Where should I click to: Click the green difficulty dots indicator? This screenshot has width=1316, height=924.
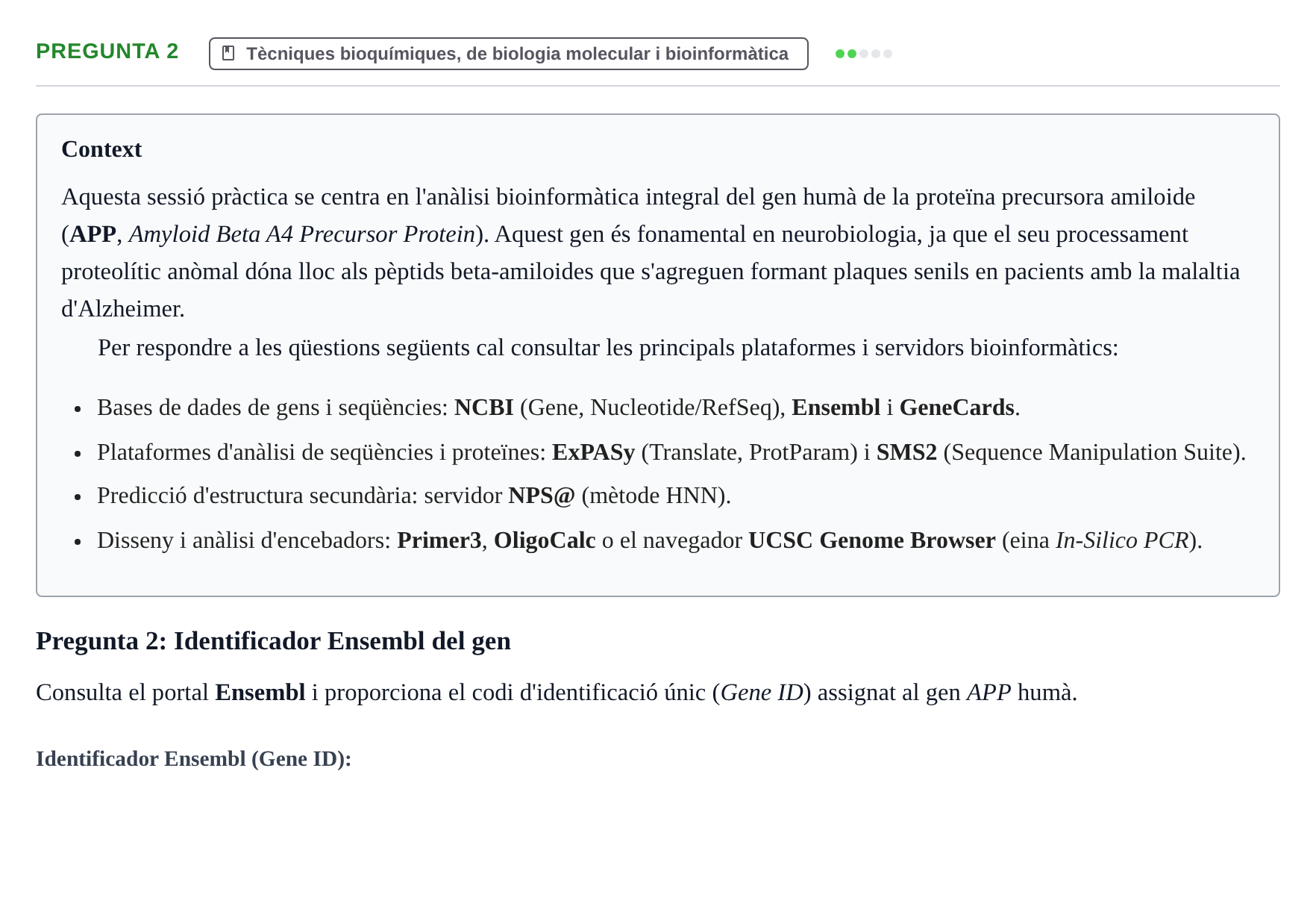point(864,54)
